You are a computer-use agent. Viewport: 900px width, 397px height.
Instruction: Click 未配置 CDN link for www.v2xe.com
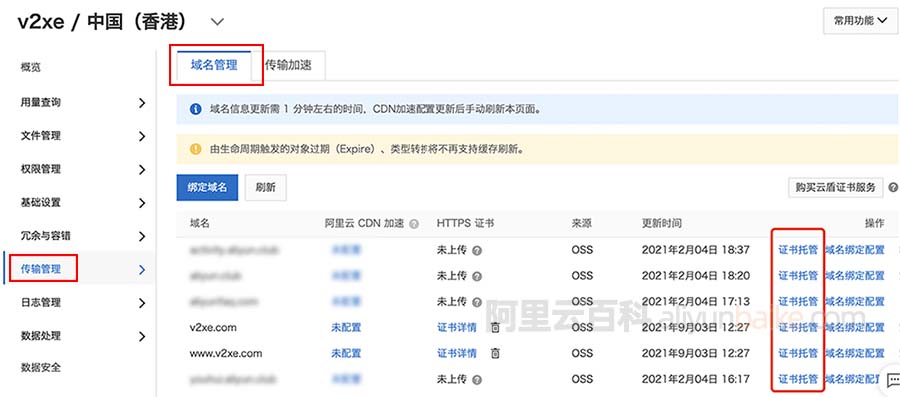[346, 353]
